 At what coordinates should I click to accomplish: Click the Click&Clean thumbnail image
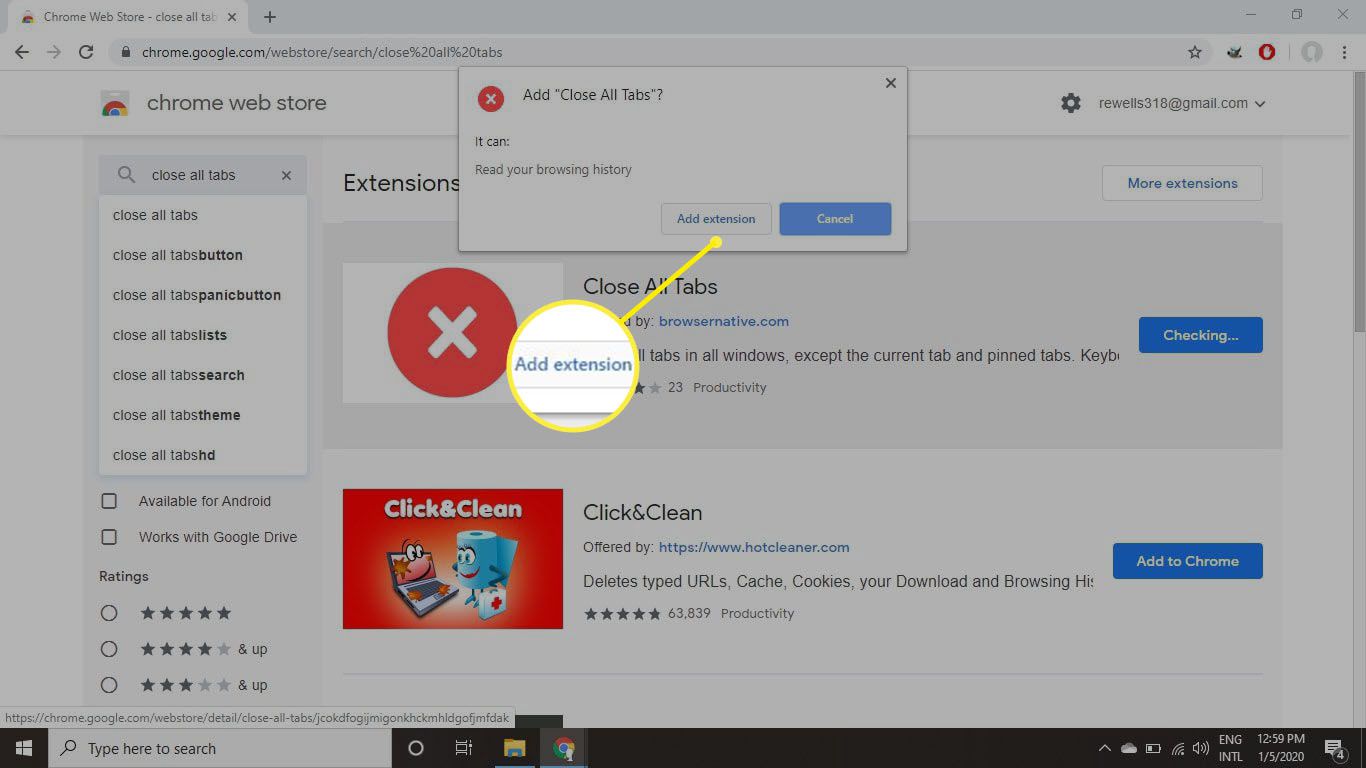[453, 559]
